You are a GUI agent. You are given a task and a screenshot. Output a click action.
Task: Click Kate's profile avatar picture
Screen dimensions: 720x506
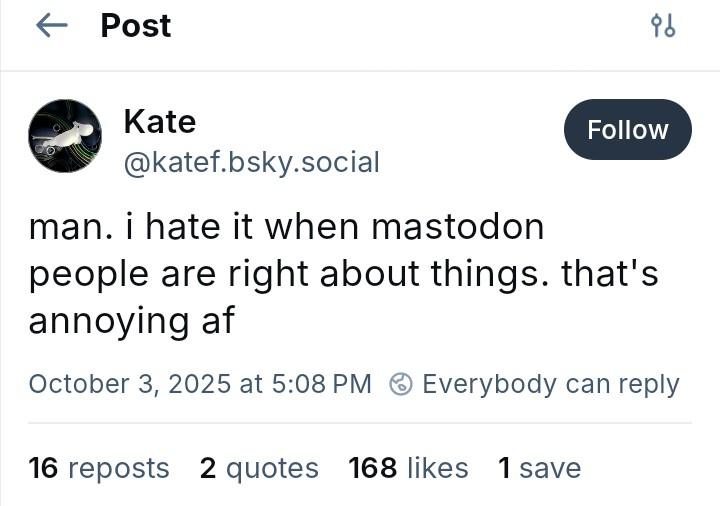click(x=65, y=136)
